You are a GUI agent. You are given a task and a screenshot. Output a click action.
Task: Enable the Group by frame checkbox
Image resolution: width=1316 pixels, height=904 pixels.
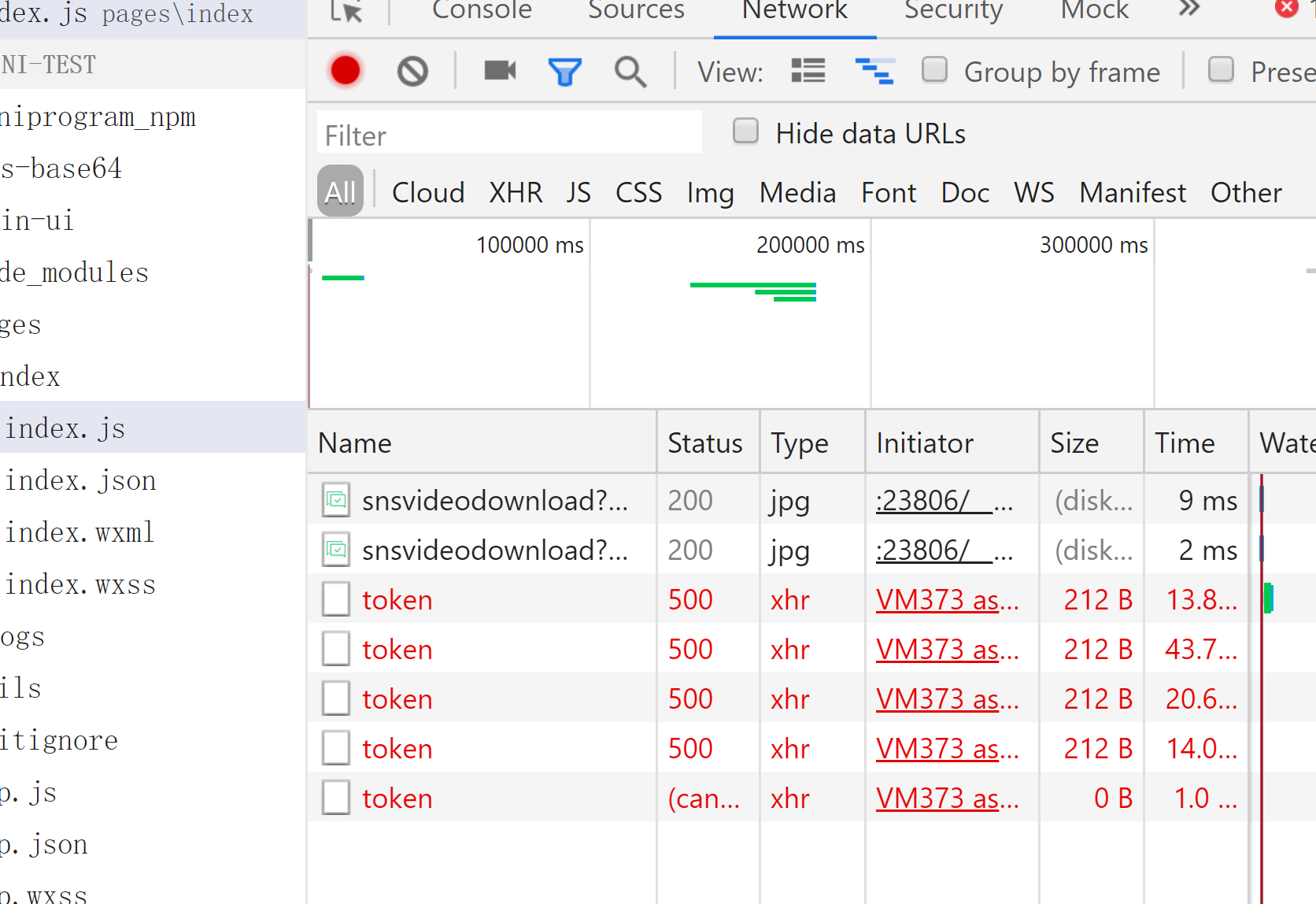pos(934,69)
